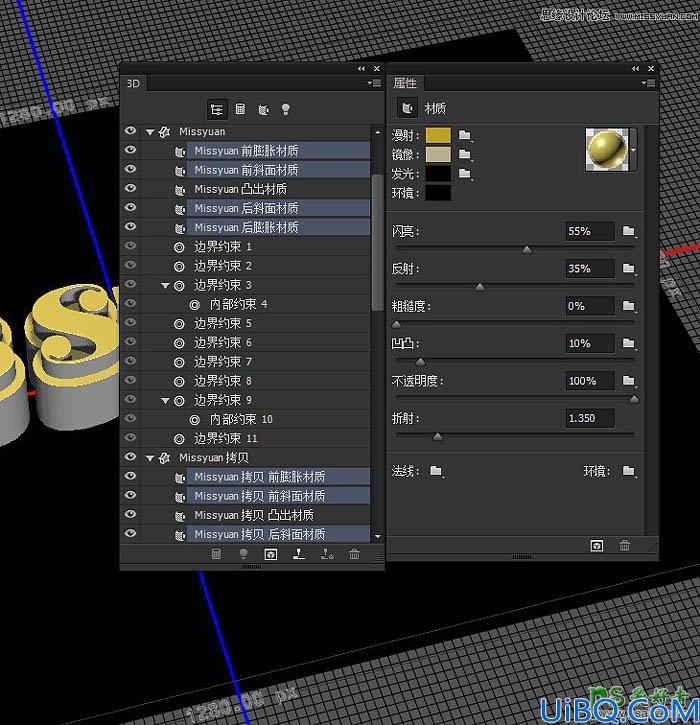The image size is (700, 725).
Task: Hide Missyuan 拷贝 前膨胀材质
Action: click(130, 476)
